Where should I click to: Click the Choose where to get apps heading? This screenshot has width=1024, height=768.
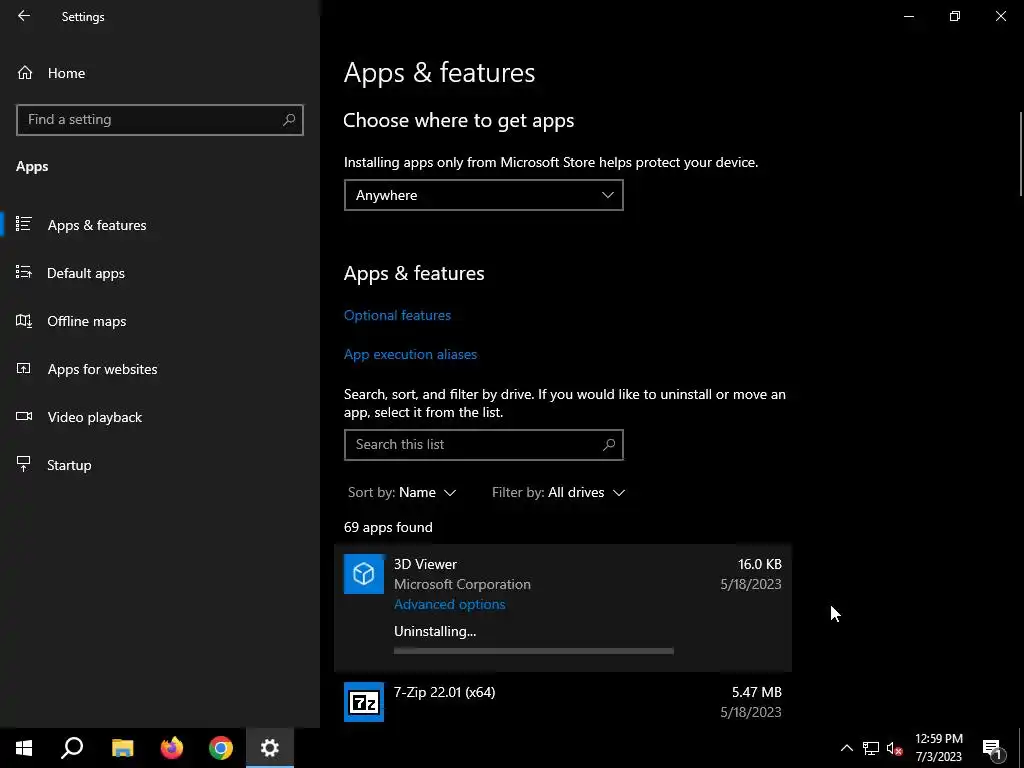pos(458,121)
